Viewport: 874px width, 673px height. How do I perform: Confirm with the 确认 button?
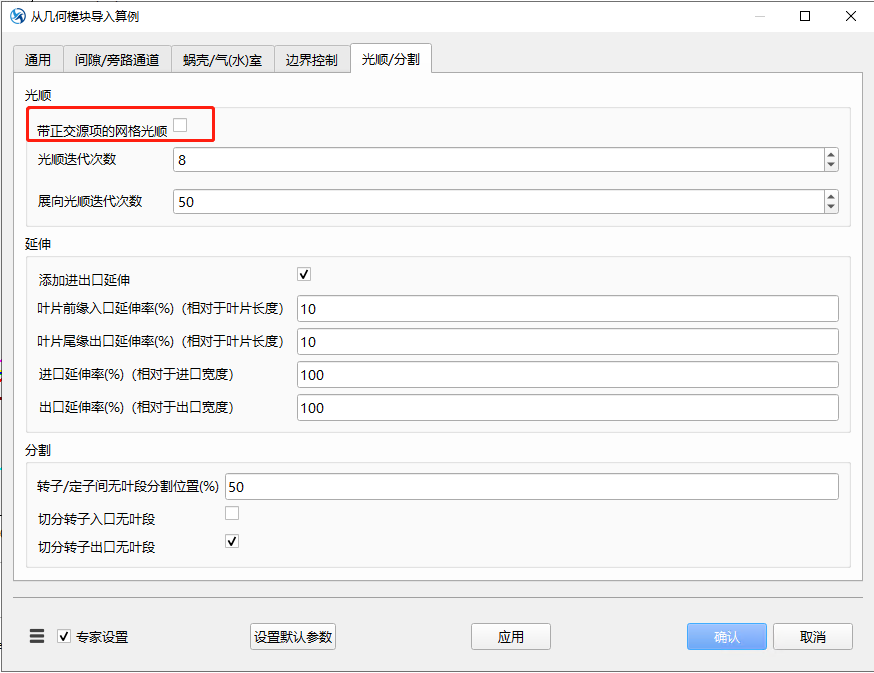pos(726,637)
